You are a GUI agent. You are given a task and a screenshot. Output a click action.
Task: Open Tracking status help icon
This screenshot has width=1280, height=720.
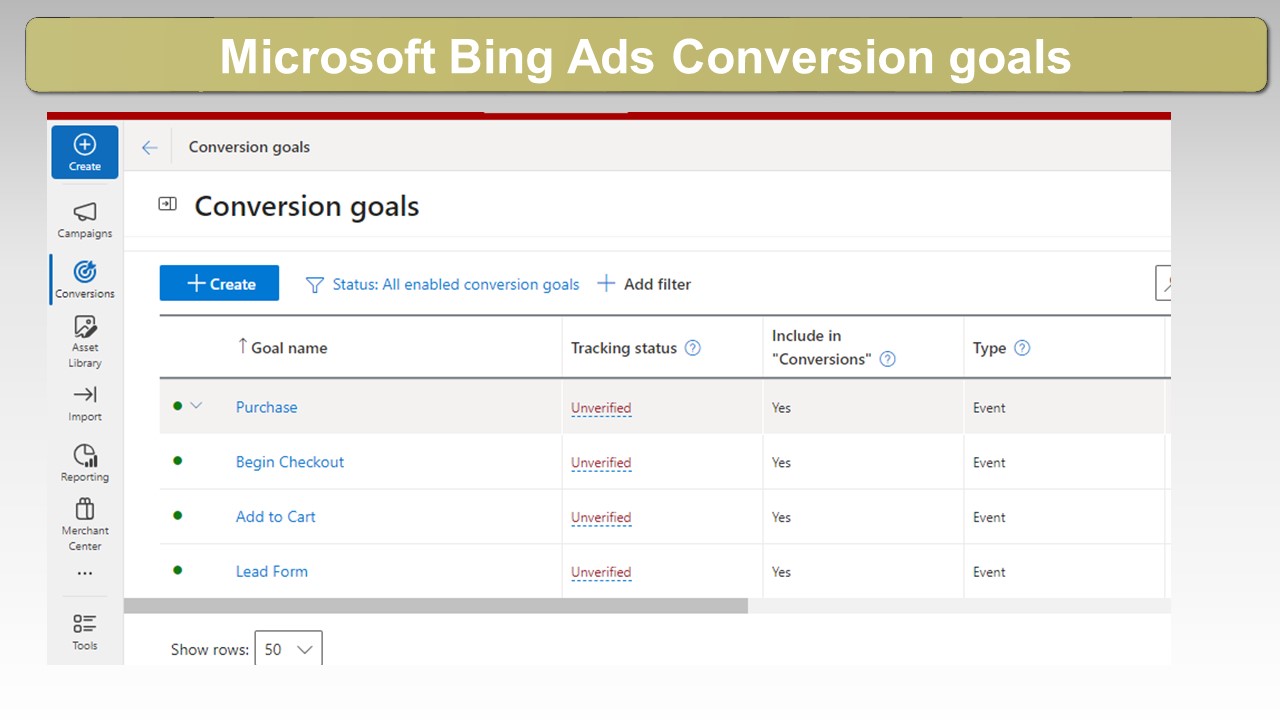pos(692,348)
